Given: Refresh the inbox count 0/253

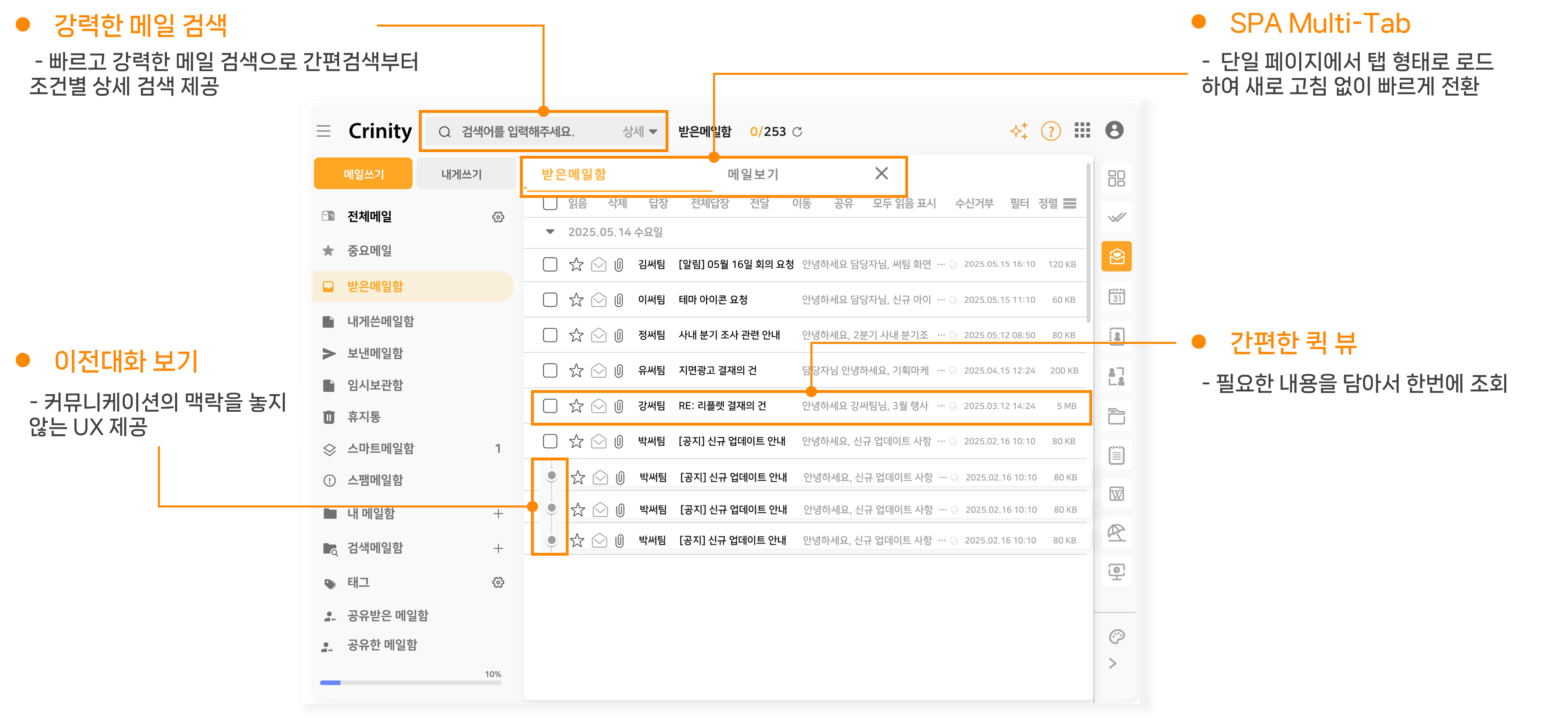Looking at the screenshot, I should (797, 131).
